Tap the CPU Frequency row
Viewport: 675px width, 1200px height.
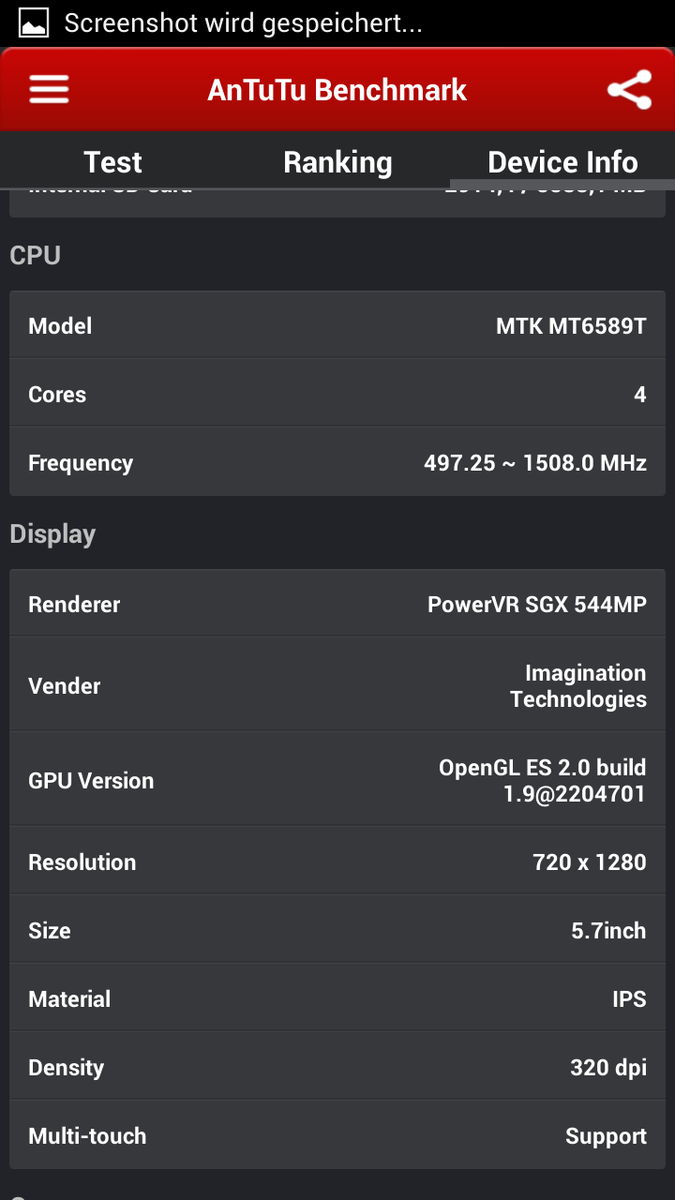(337, 463)
